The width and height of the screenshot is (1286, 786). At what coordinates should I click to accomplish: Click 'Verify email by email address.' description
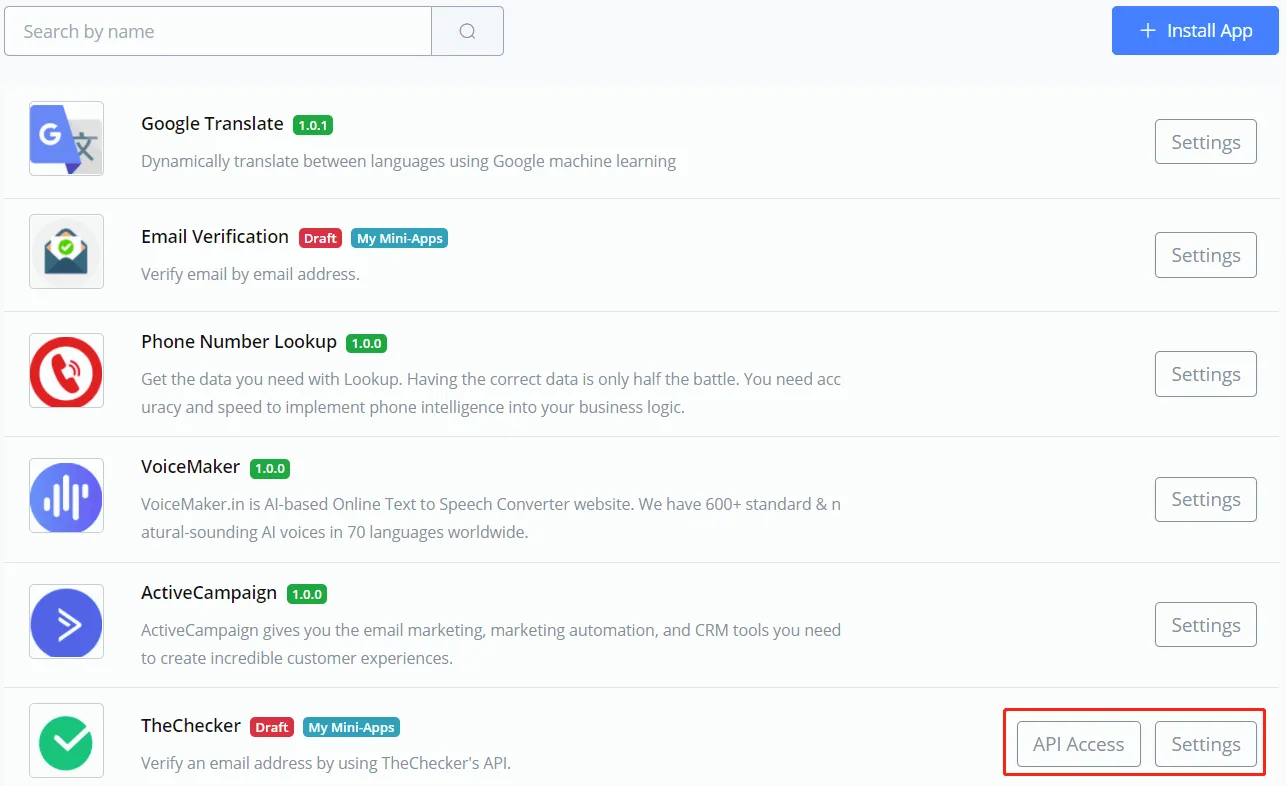(250, 274)
